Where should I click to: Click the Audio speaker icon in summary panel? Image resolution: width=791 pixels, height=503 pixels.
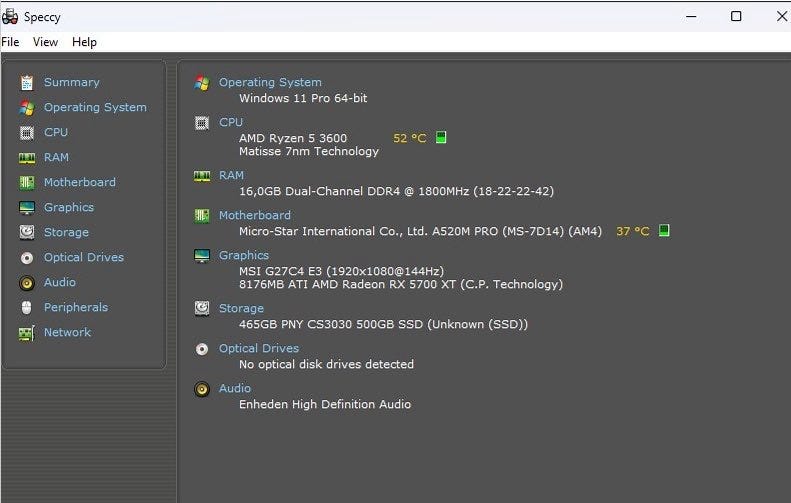pos(202,389)
